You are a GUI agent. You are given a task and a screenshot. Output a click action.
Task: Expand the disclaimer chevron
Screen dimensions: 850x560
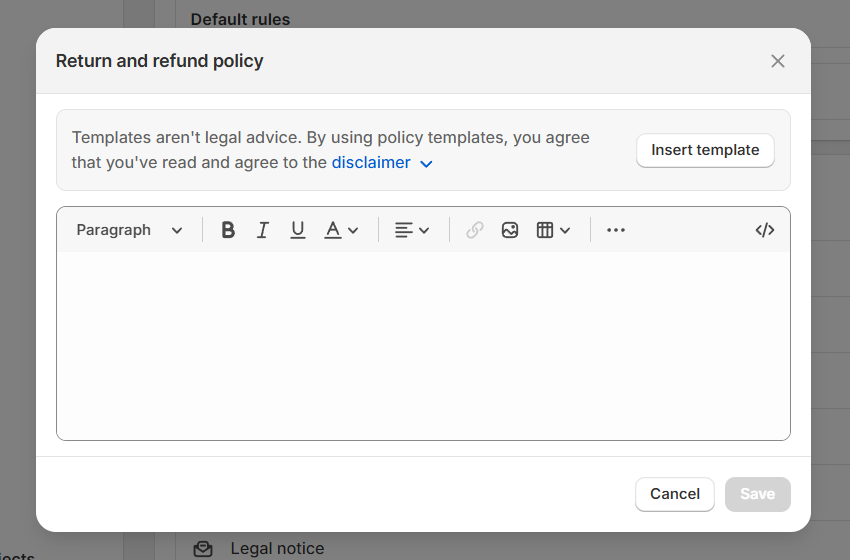point(427,164)
